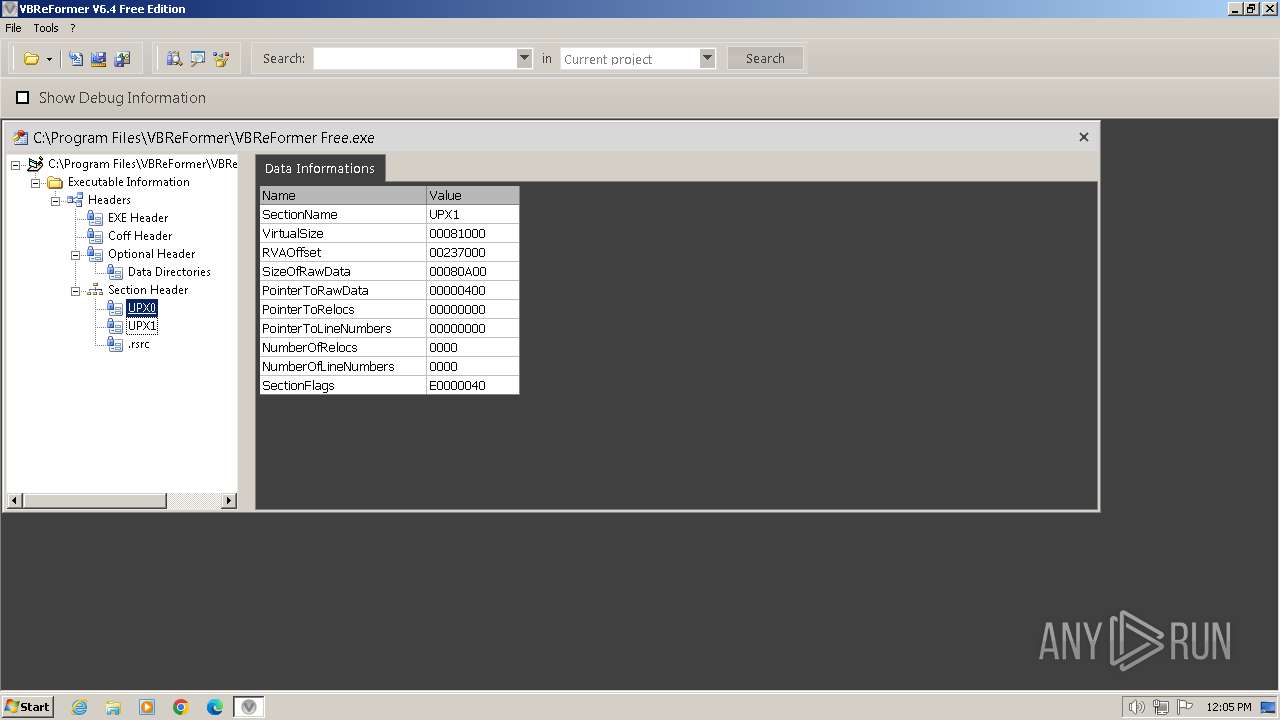Click the .rsrc section icon
1280x720 pixels.
point(115,344)
